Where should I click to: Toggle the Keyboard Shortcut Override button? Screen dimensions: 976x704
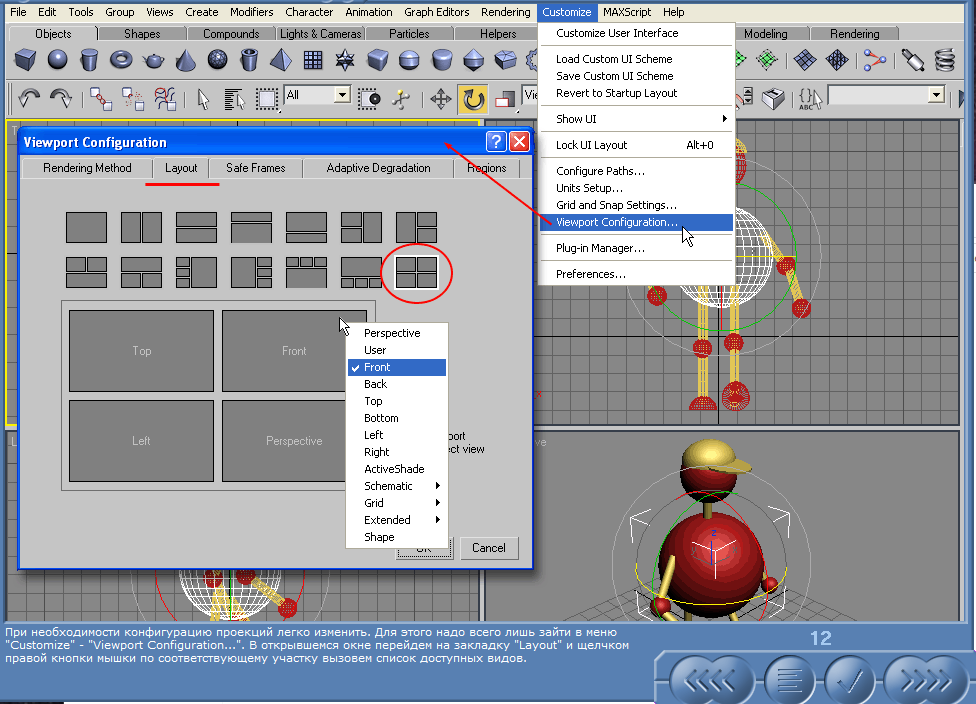coord(773,98)
